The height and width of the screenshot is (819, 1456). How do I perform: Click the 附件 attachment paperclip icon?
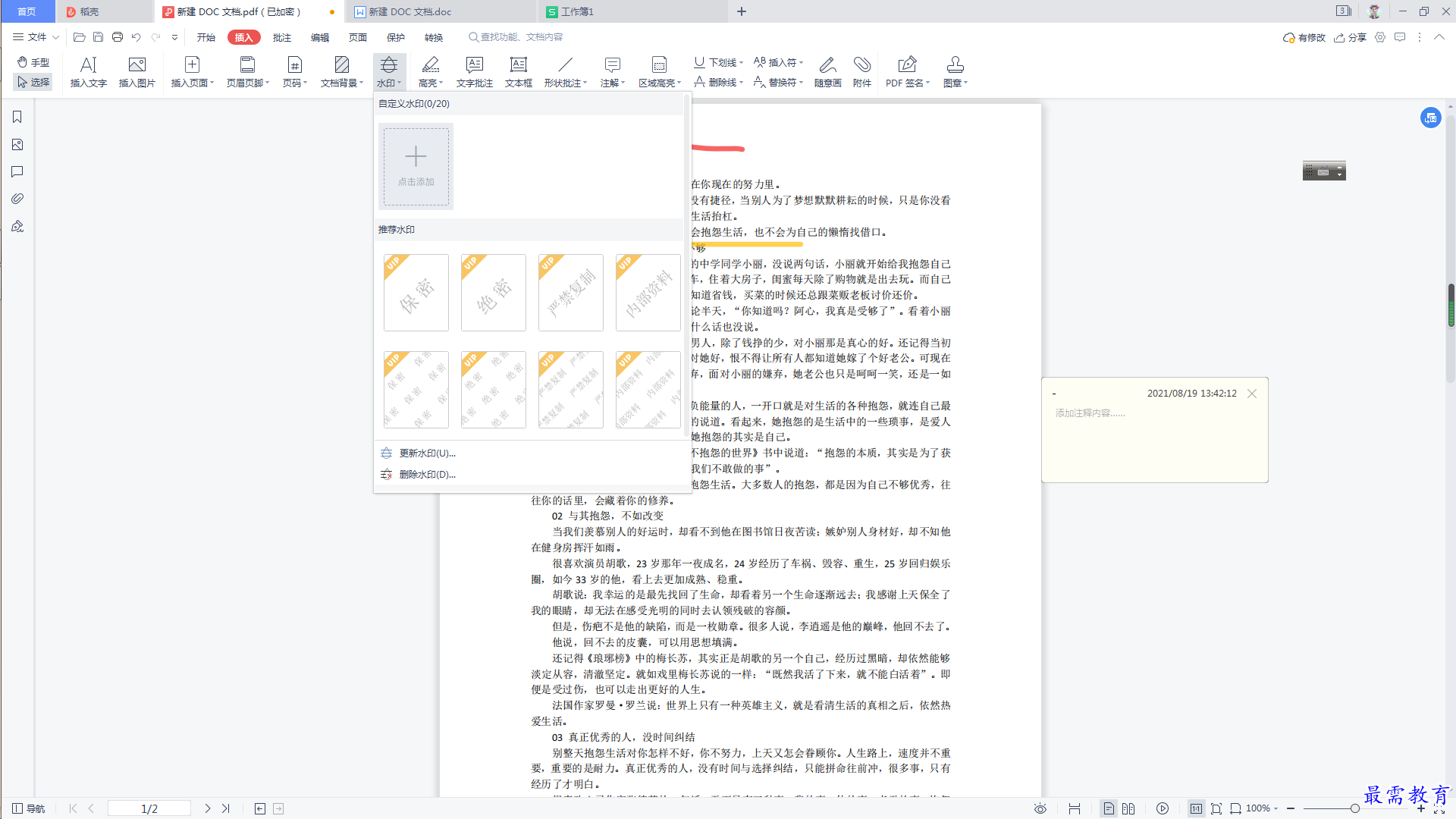click(x=862, y=72)
